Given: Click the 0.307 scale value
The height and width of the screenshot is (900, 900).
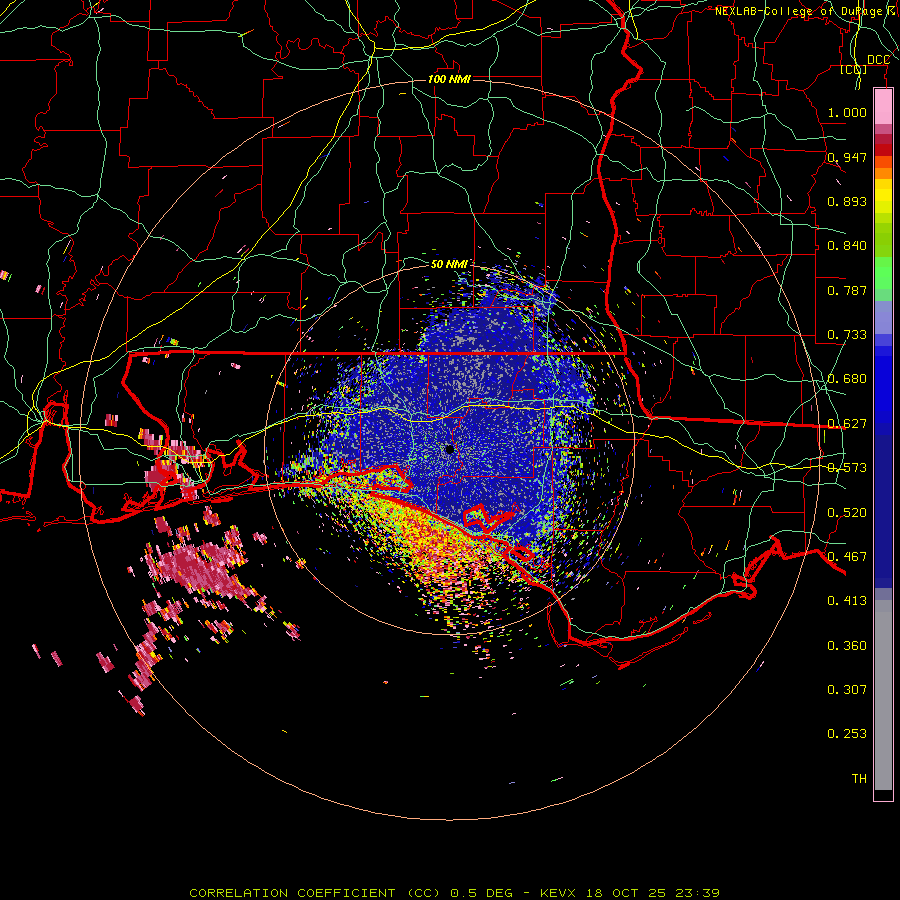Looking at the screenshot, I should tap(847, 689).
